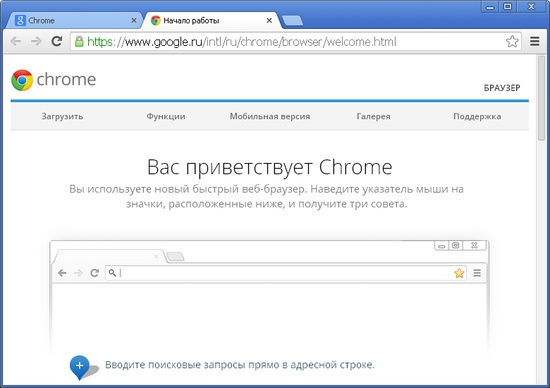Click the БРАУЗЕР link

(x=502, y=88)
